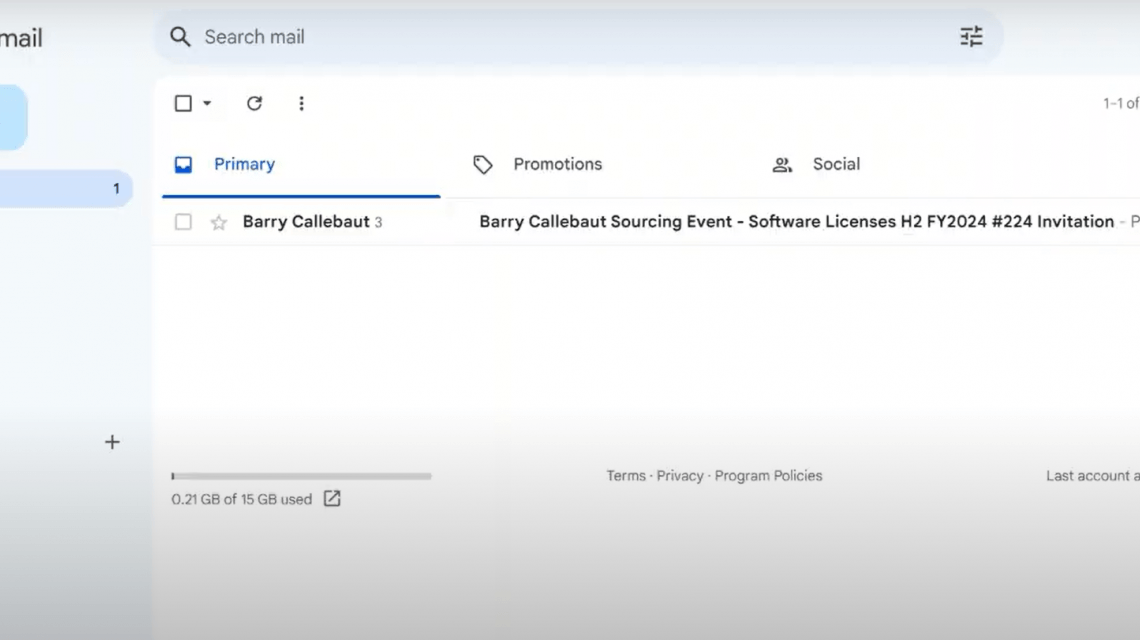Image resolution: width=1140 pixels, height=640 pixels.
Task: Open storage management external link icon
Action: pyautogui.click(x=332, y=499)
